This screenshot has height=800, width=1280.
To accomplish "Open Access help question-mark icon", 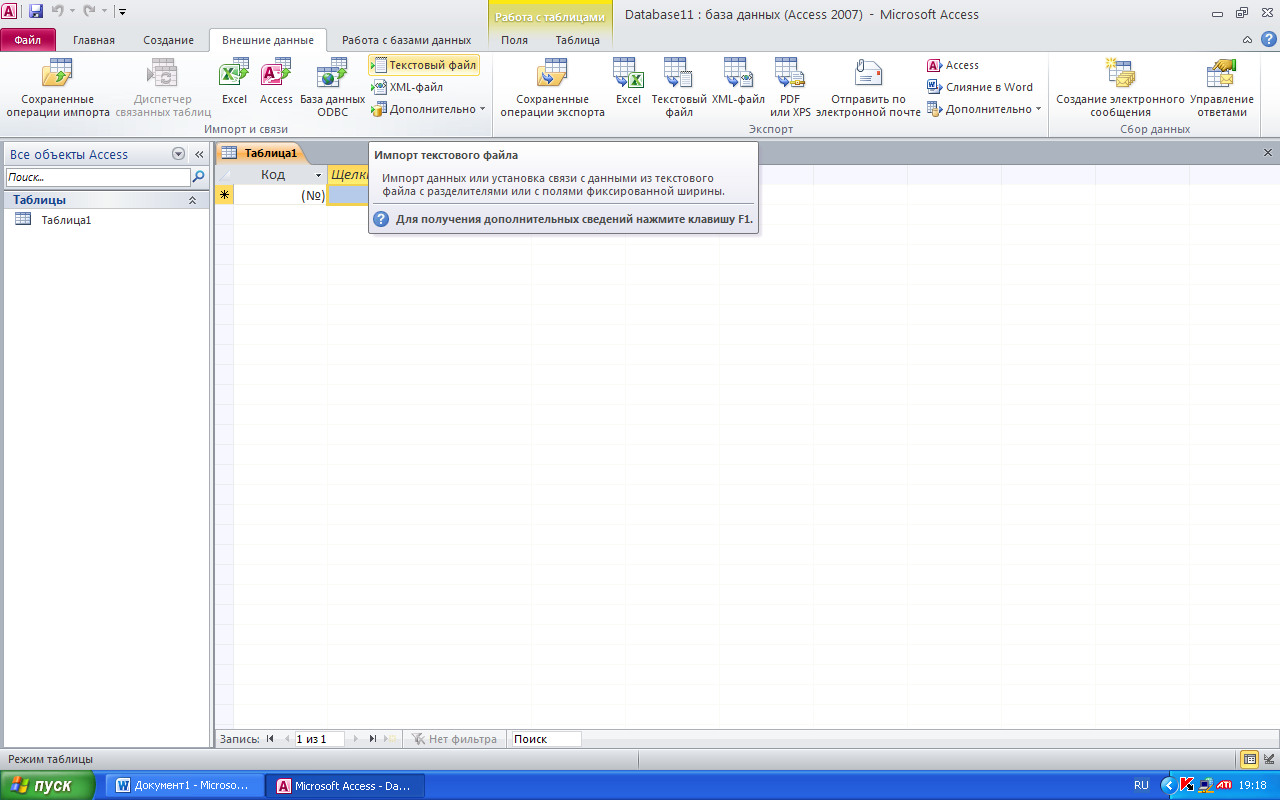I will coord(1268,39).
